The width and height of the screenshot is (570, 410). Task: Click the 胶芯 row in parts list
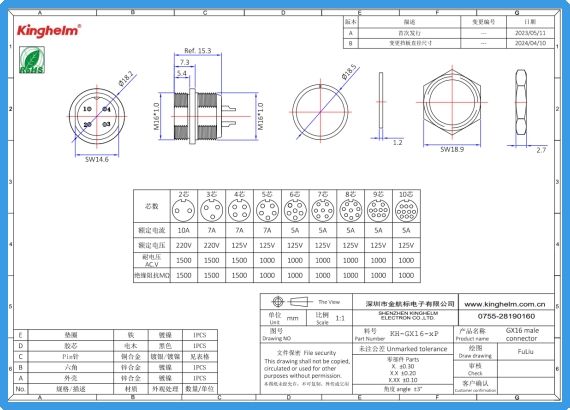(116, 346)
